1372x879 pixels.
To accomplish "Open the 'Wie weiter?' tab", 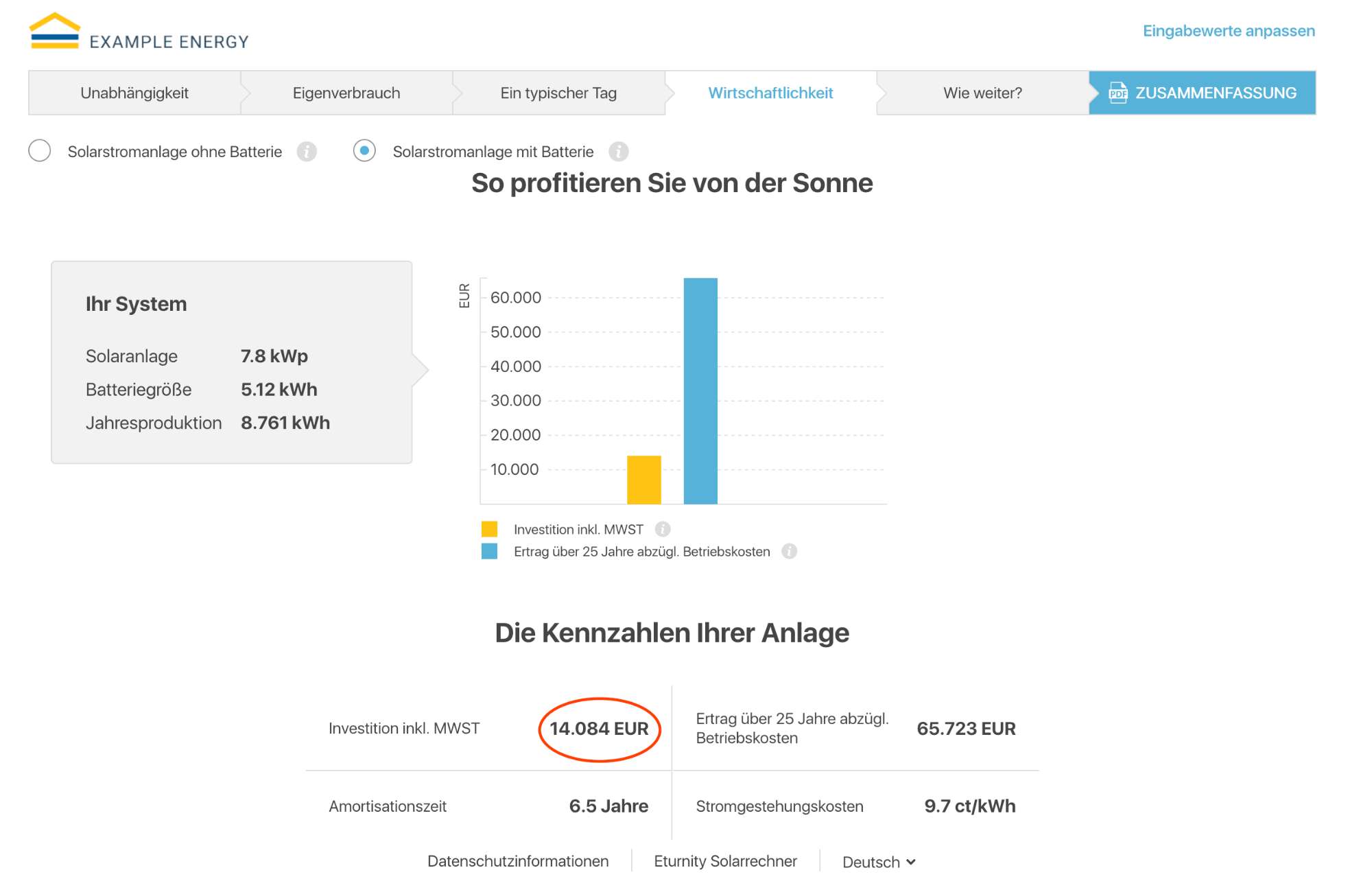I will point(982,93).
